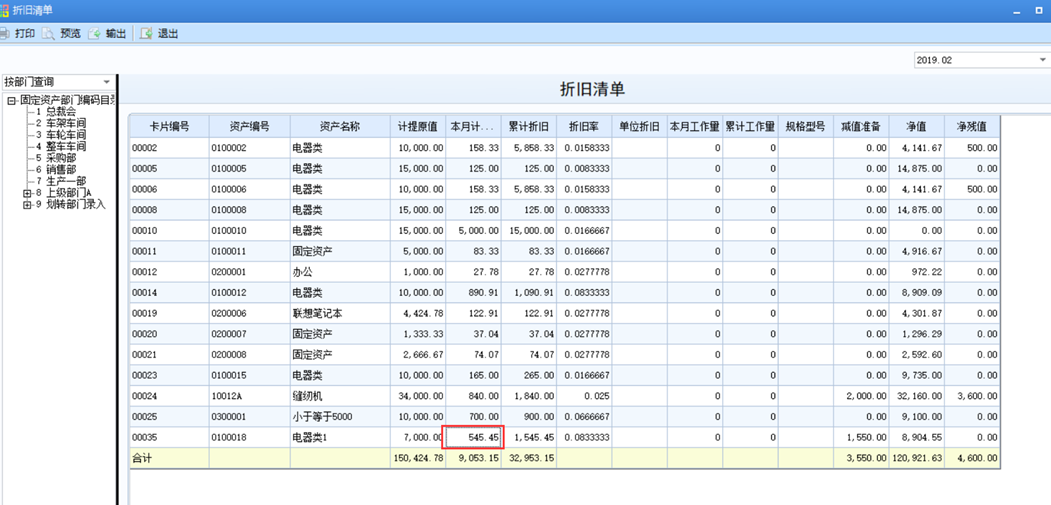The height and width of the screenshot is (505, 1051).
Task: Select 9 划转部门录入 tree label
Action: coord(71,205)
